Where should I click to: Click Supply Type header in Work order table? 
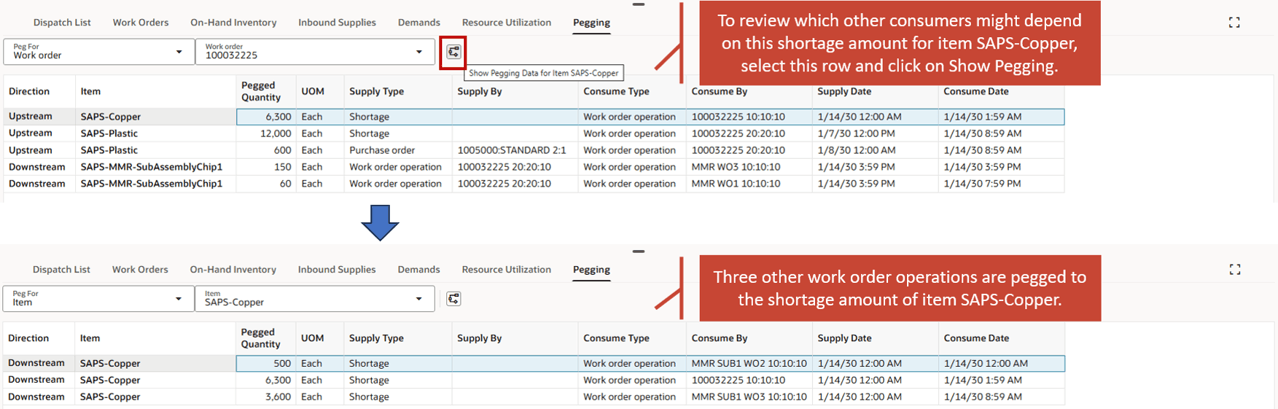(x=376, y=91)
